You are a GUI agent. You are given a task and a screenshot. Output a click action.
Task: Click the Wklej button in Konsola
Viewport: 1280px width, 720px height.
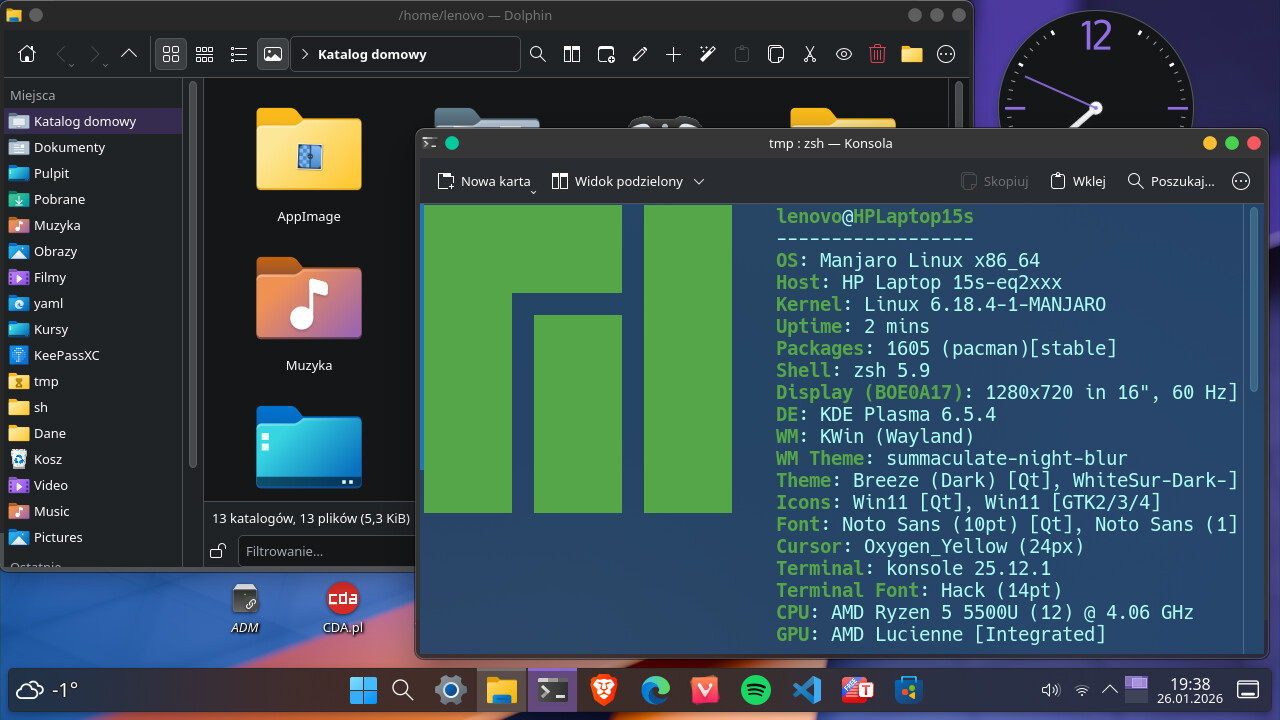click(1077, 181)
